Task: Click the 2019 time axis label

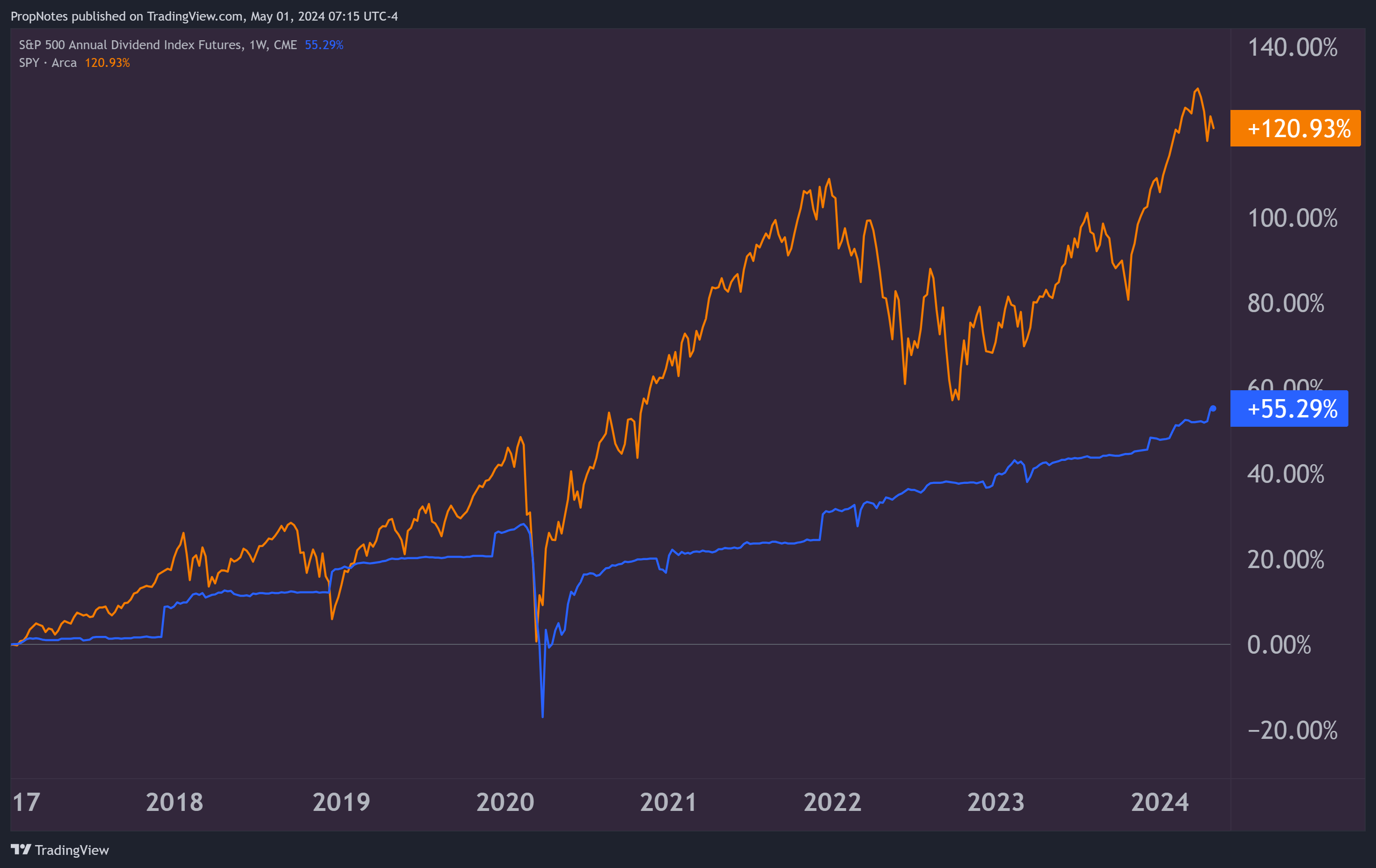Action: coord(341,802)
